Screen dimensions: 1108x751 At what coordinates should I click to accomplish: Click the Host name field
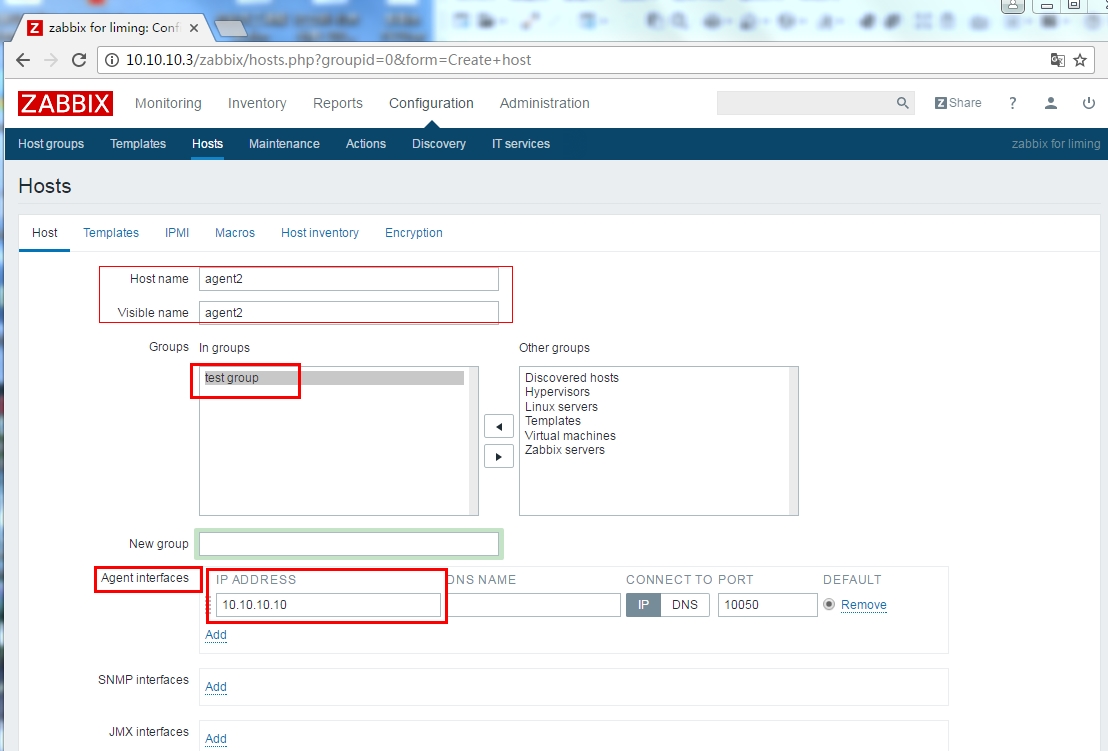(x=348, y=279)
